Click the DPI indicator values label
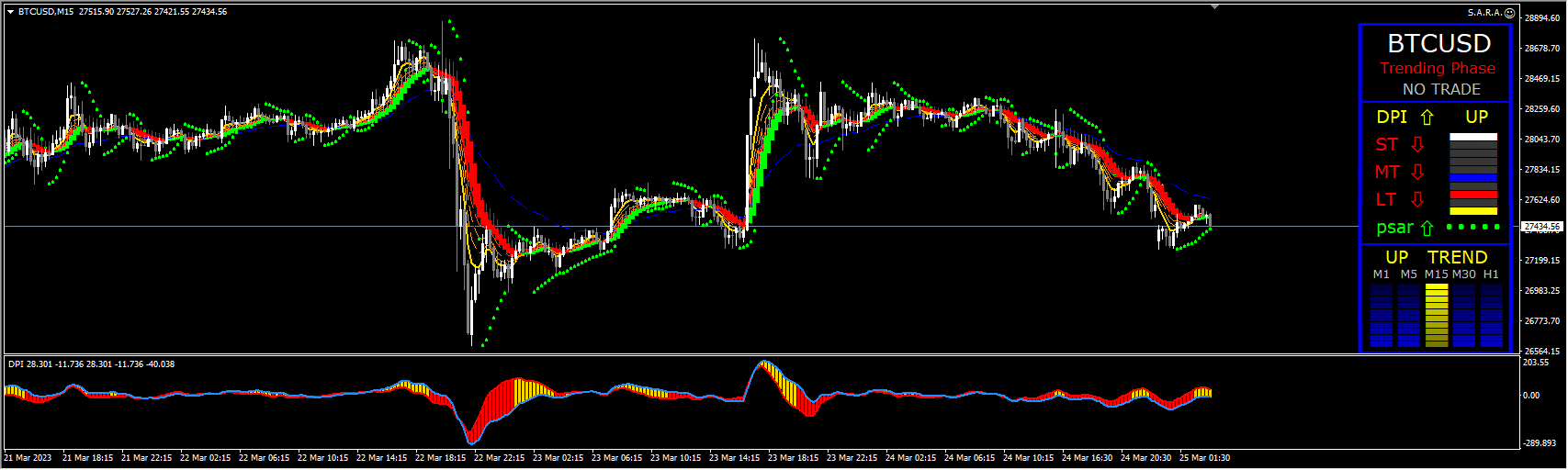 coord(91,364)
